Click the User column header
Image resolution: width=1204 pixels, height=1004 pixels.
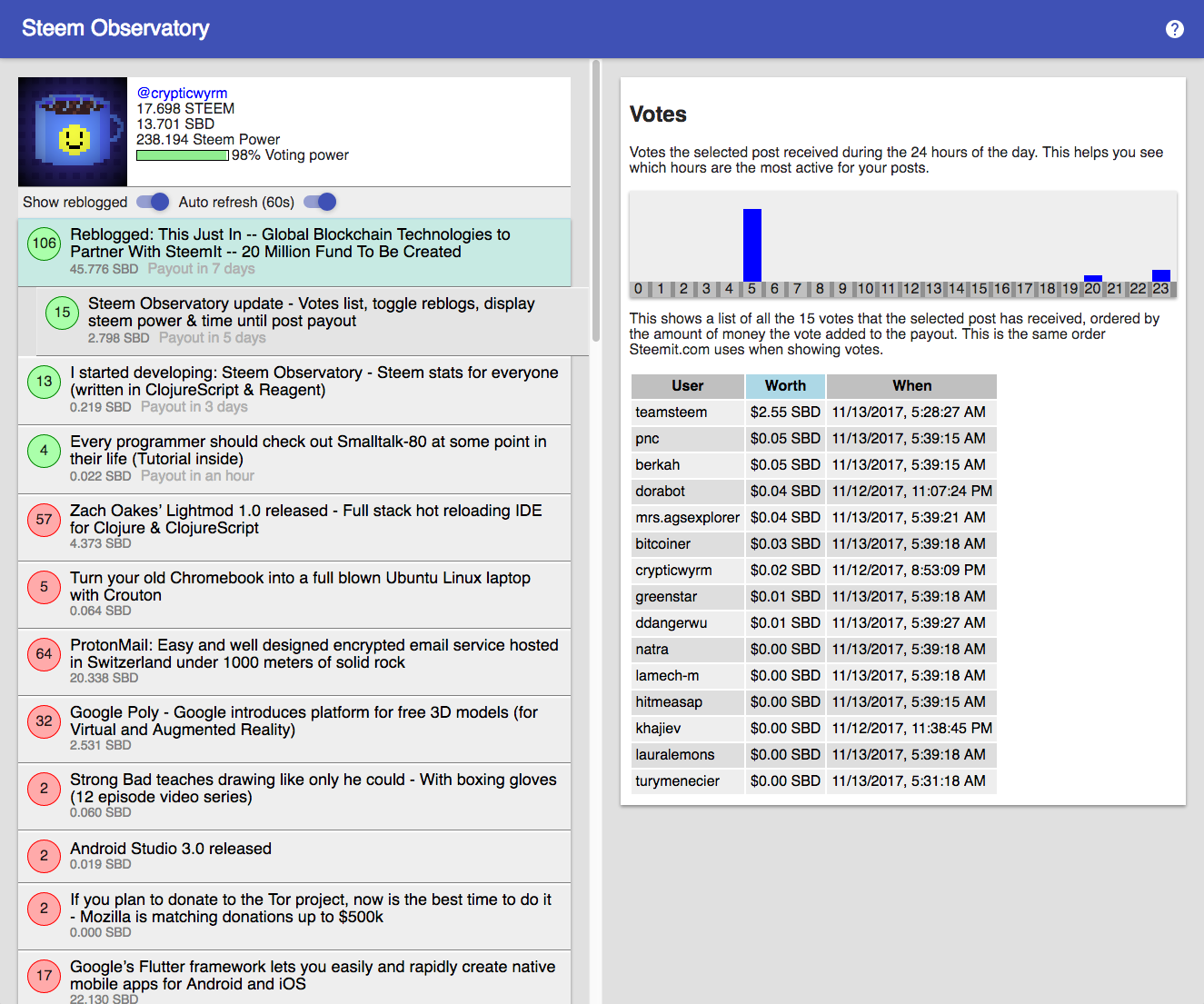coord(688,386)
